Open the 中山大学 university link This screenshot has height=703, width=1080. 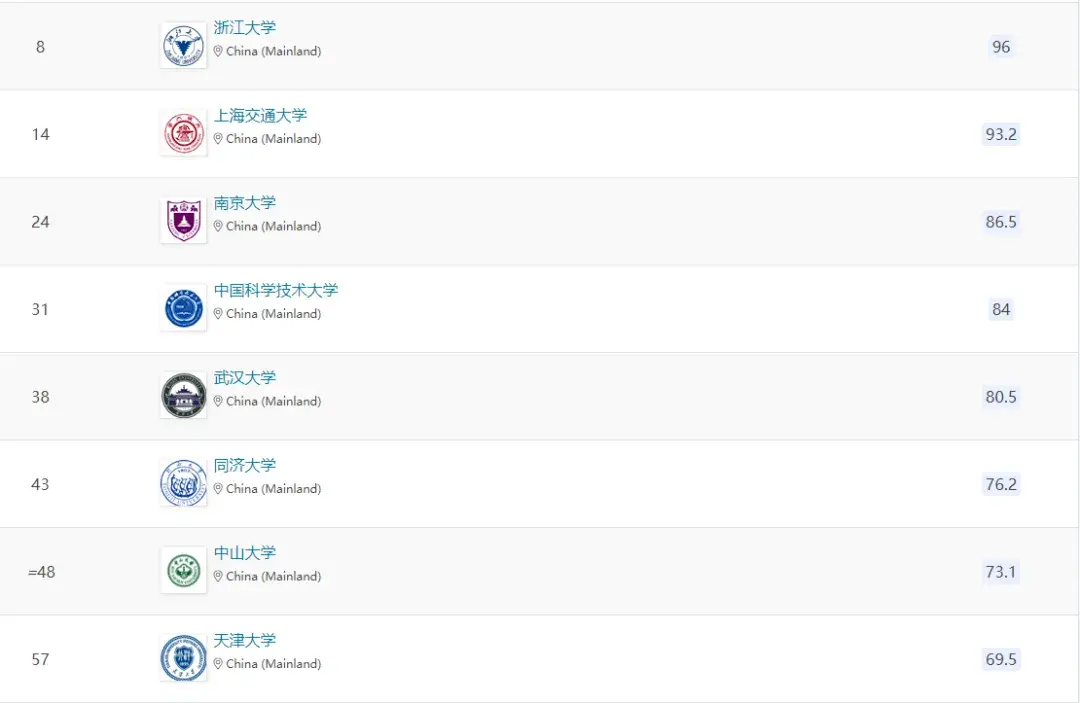(x=245, y=553)
